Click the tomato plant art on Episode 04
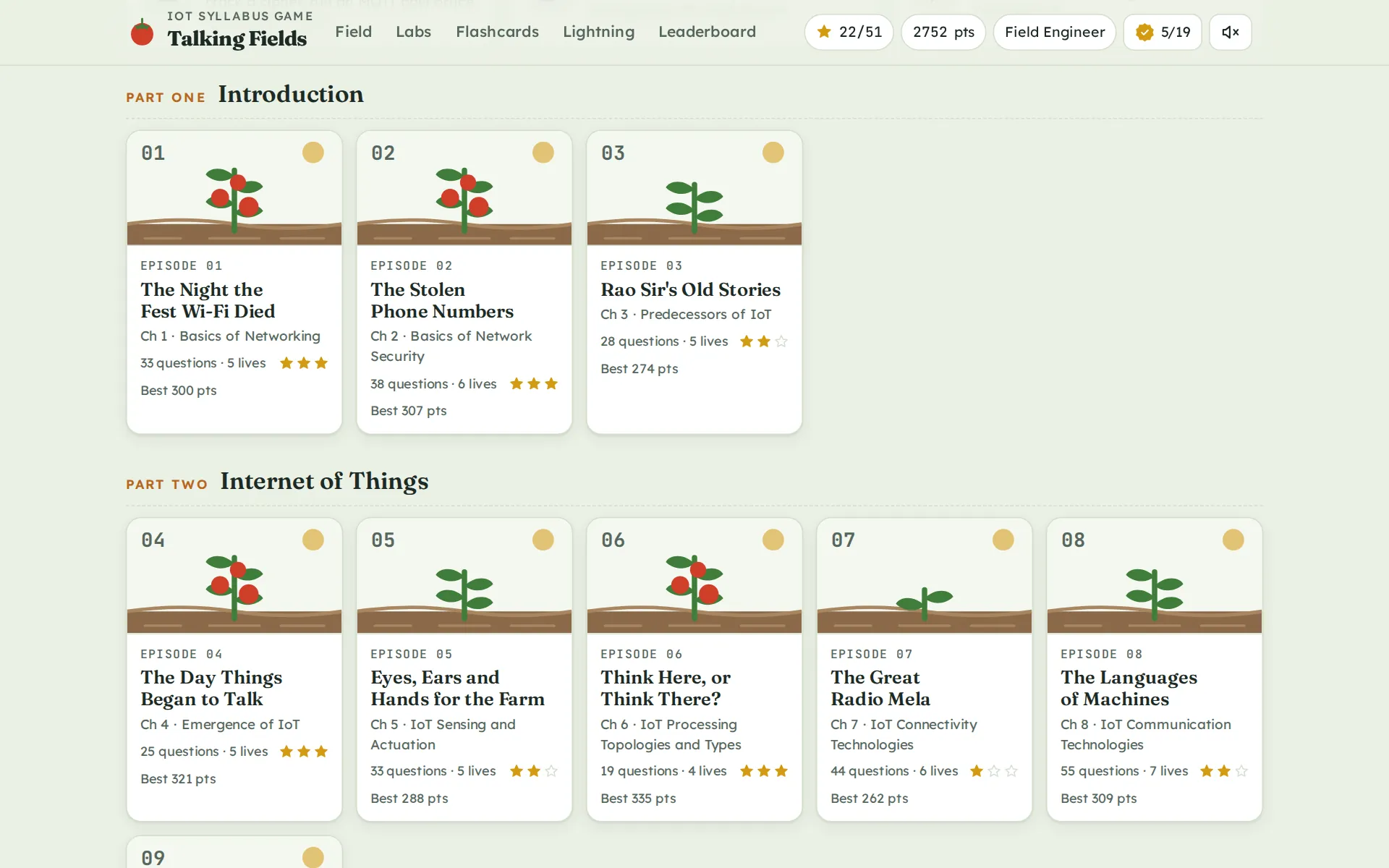This screenshot has height=868, width=1389. click(x=234, y=587)
